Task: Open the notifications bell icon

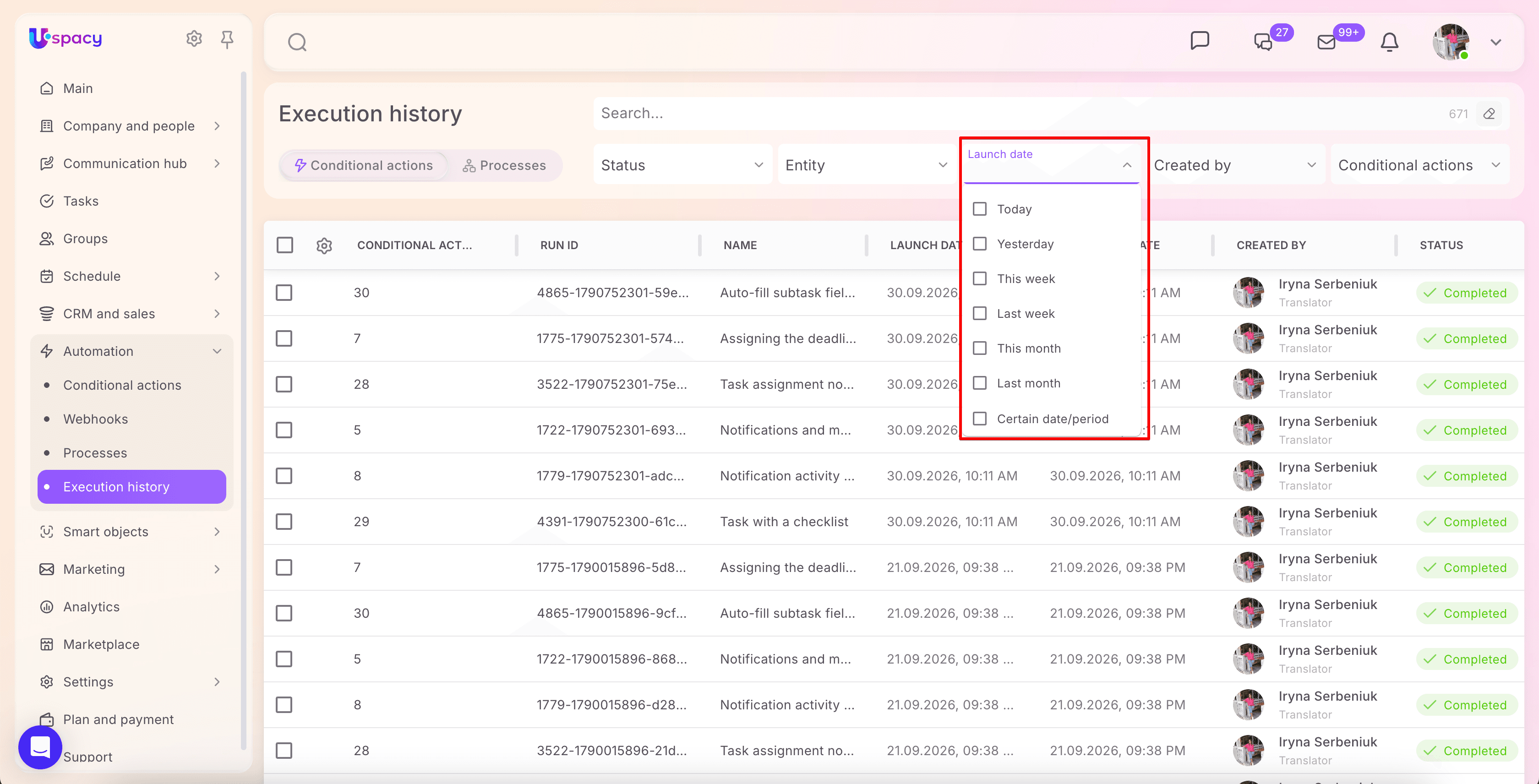Action: click(1389, 42)
